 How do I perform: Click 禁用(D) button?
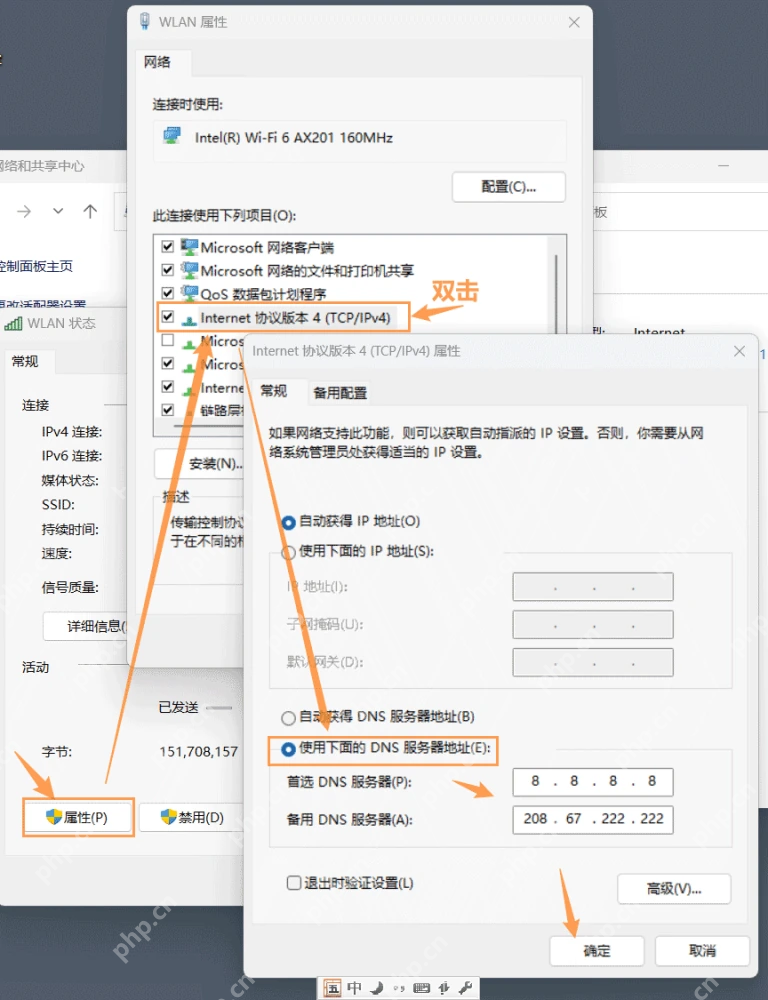(191, 817)
